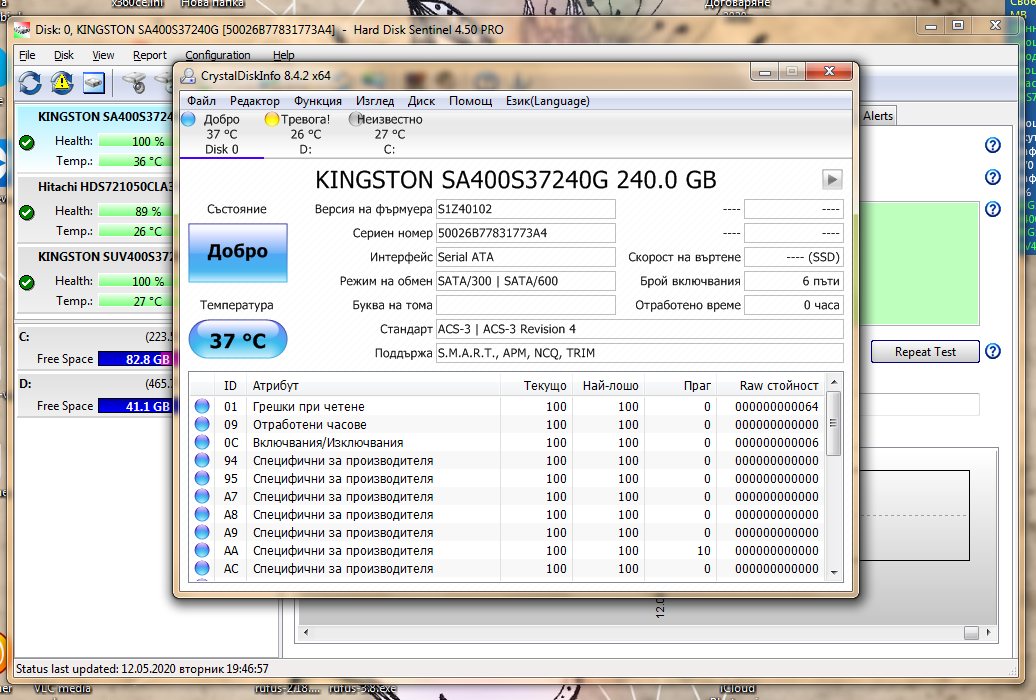Select the Грешки при четене attribute row
The image size is (1036, 700).
[507, 407]
